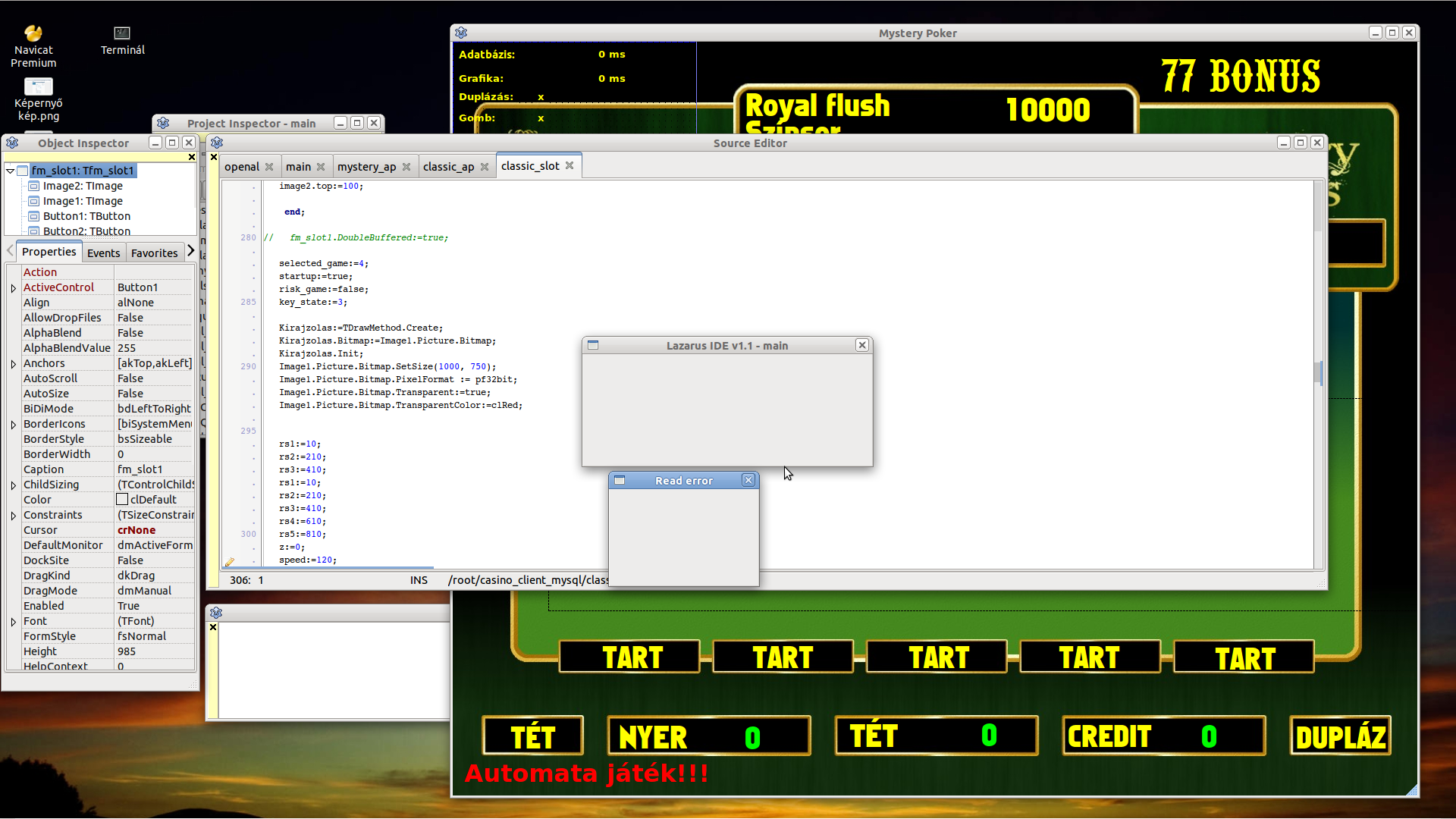Viewport: 1456px width, 819px height.
Task: Expand the Anchors property
Action: click(x=14, y=364)
